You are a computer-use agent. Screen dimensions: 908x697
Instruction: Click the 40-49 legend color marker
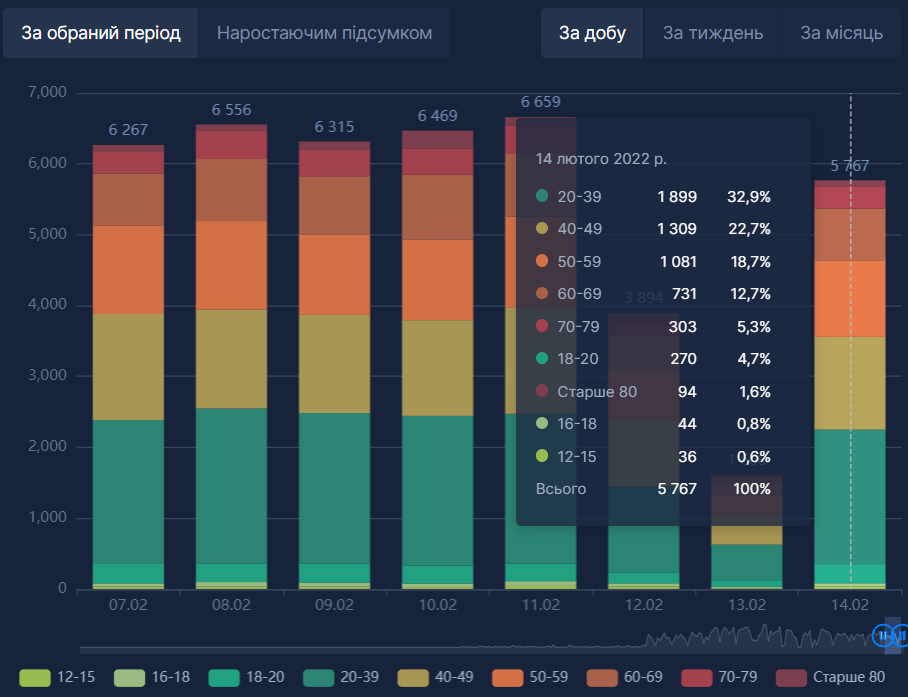[x=413, y=677]
